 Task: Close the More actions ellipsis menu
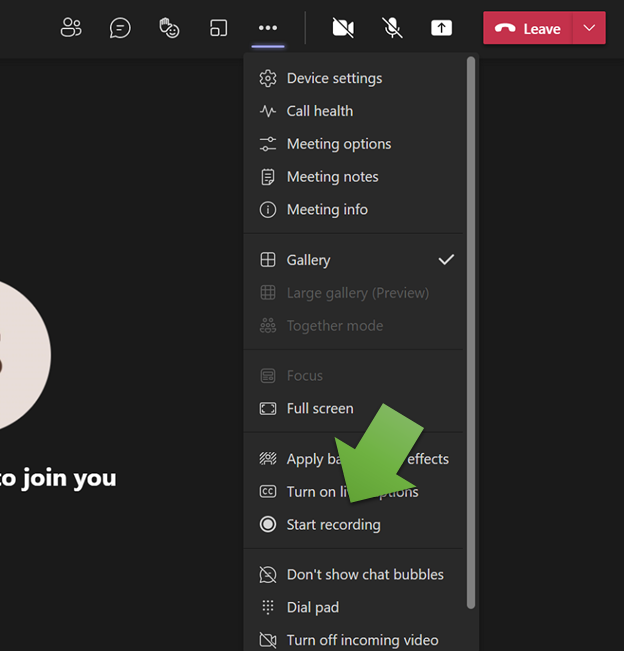[268, 28]
